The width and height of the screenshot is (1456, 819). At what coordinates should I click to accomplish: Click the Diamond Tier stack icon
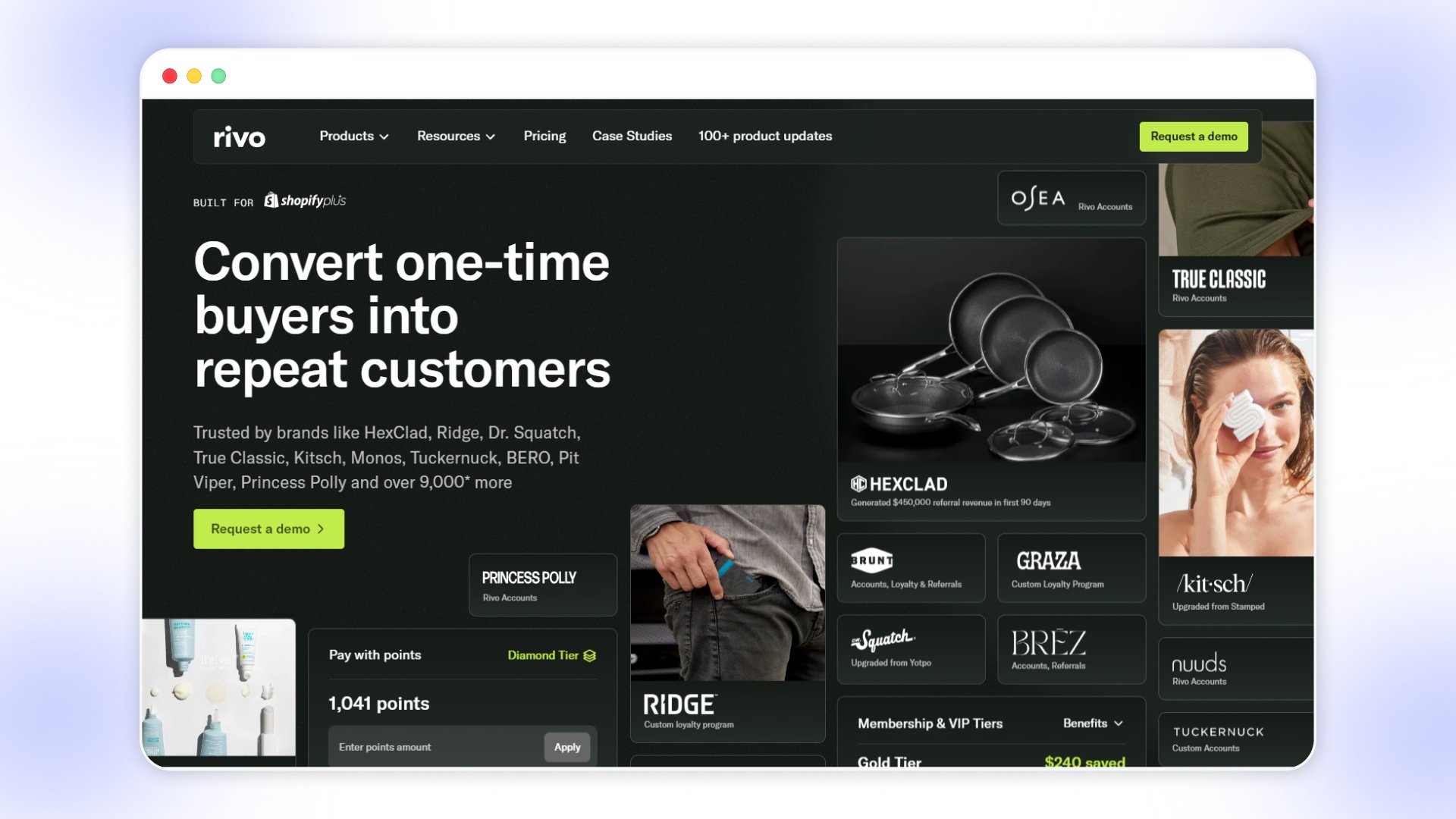(590, 656)
